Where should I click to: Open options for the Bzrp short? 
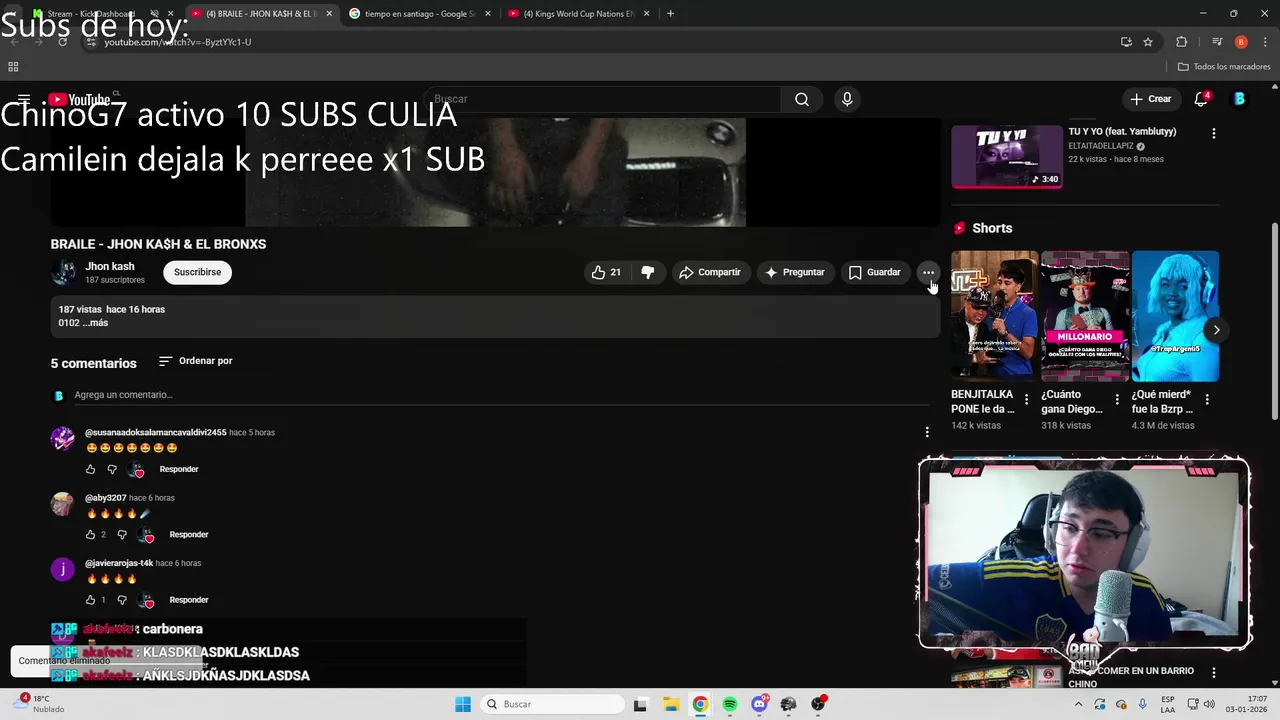click(x=1207, y=399)
